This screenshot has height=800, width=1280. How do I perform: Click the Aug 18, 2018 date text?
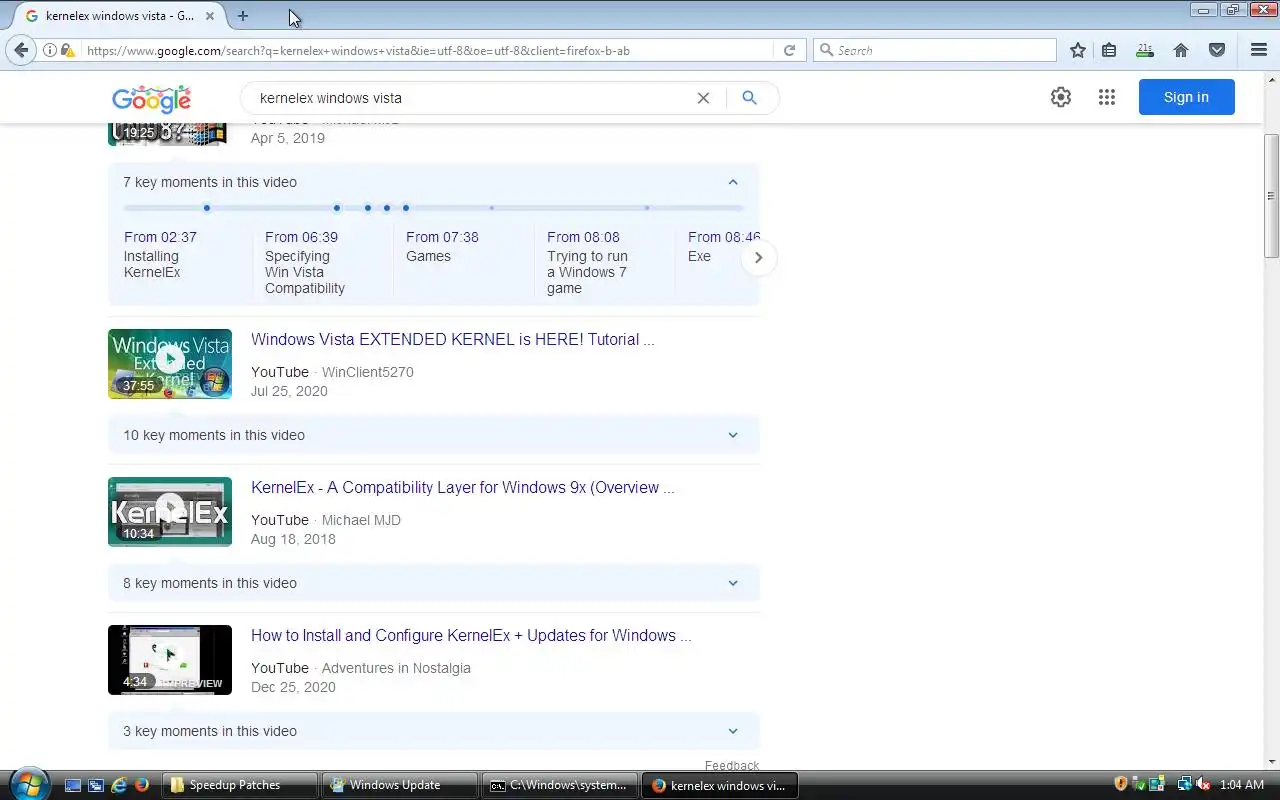[293, 539]
